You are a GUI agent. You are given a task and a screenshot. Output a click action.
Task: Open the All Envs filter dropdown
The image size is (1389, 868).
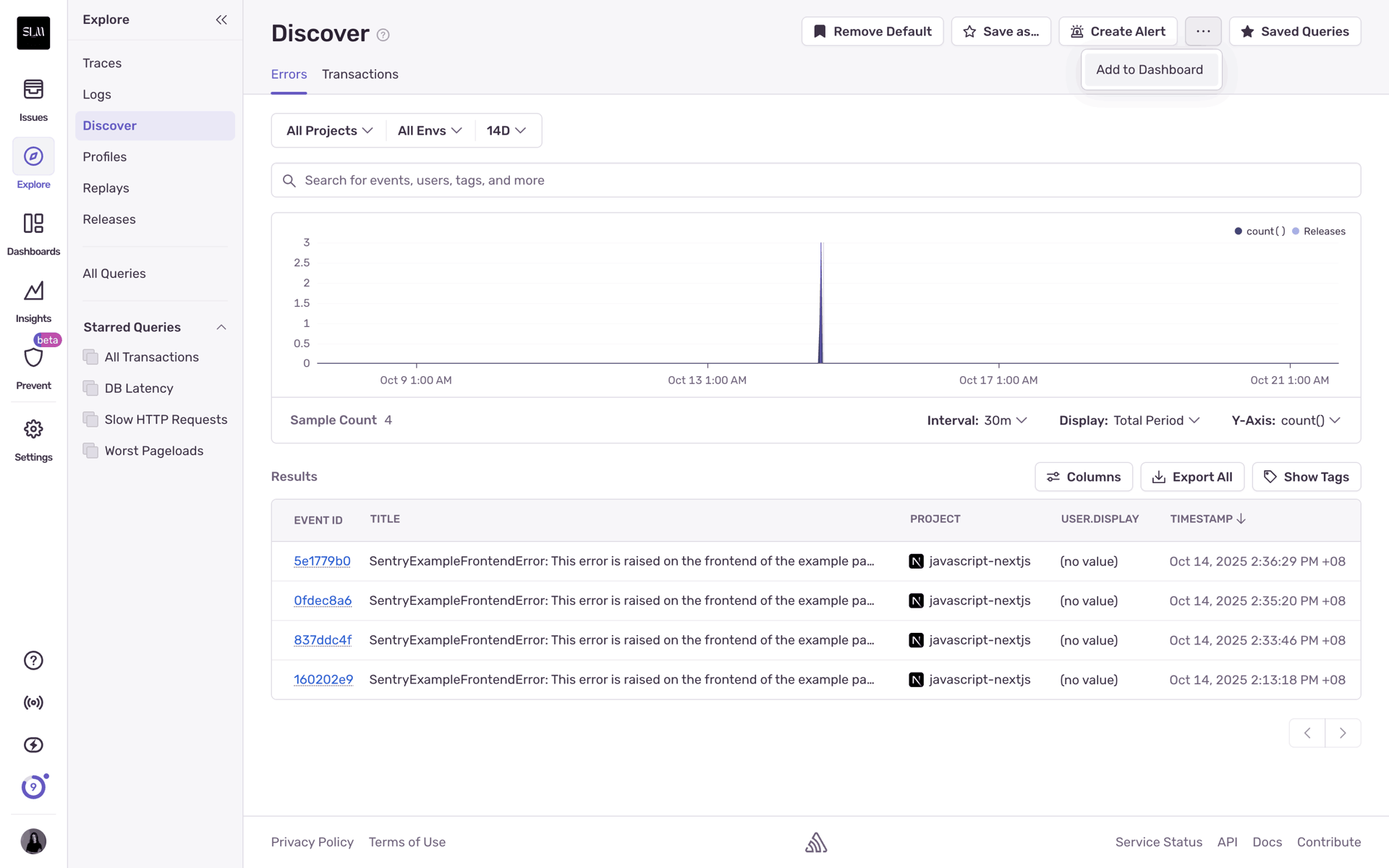(430, 130)
